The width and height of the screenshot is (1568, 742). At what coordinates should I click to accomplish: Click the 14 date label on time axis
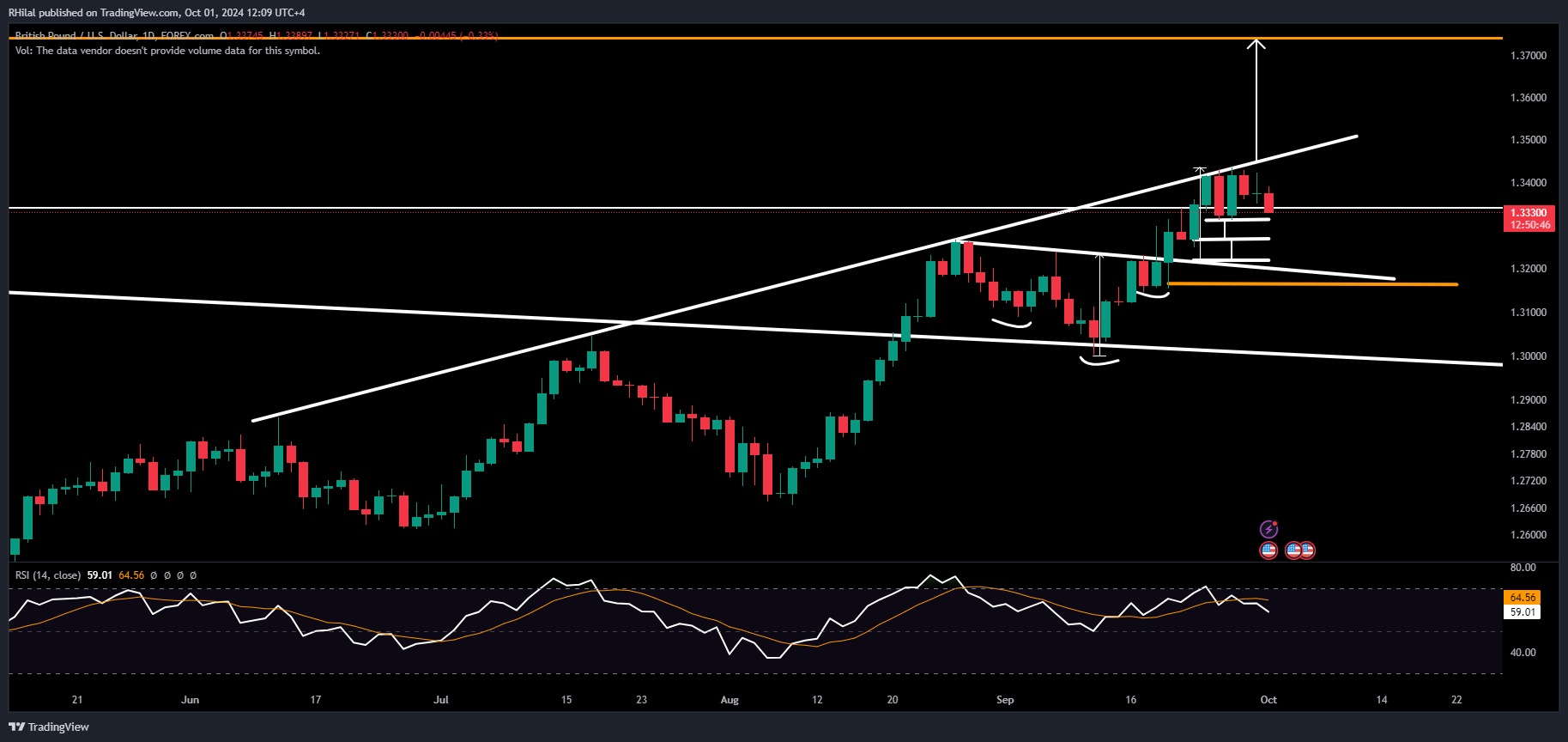point(1382,700)
